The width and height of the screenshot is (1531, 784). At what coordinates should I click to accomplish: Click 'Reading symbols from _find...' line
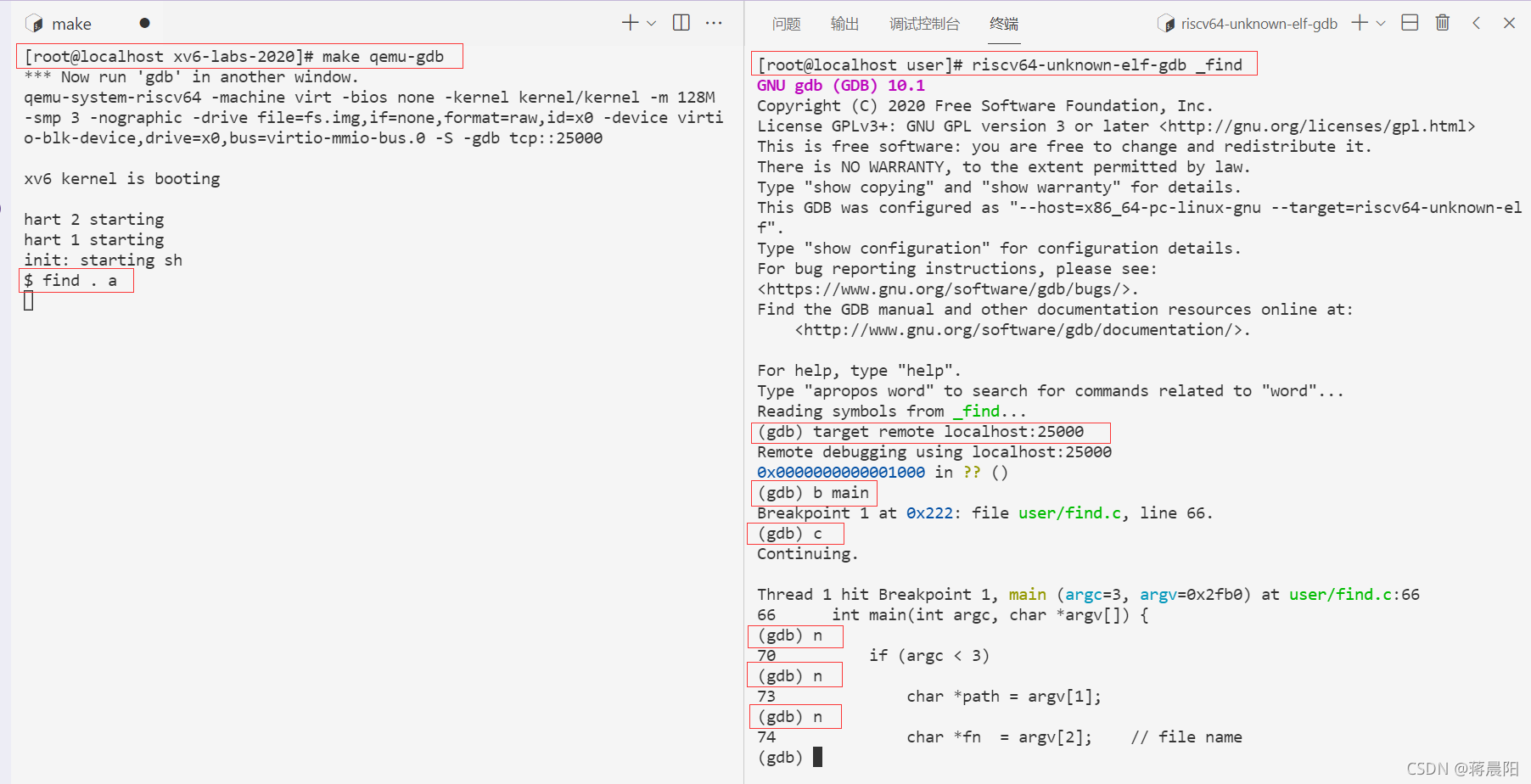[892, 412]
